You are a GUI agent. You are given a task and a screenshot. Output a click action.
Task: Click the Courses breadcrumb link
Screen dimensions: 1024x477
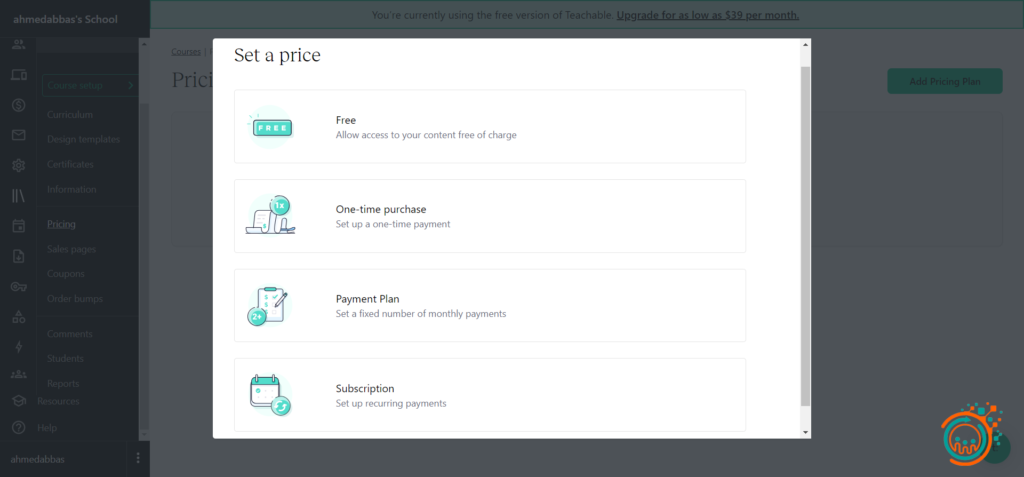[x=186, y=50]
